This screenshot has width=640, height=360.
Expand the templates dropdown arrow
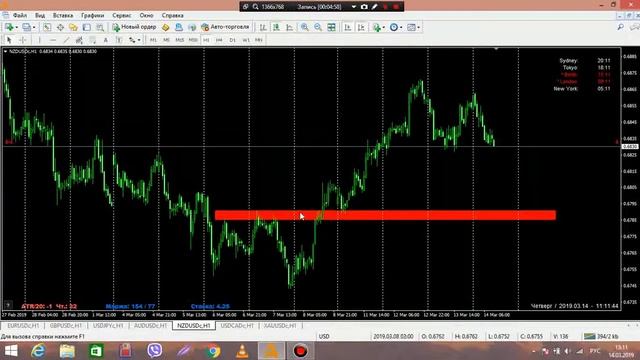click(419, 27)
